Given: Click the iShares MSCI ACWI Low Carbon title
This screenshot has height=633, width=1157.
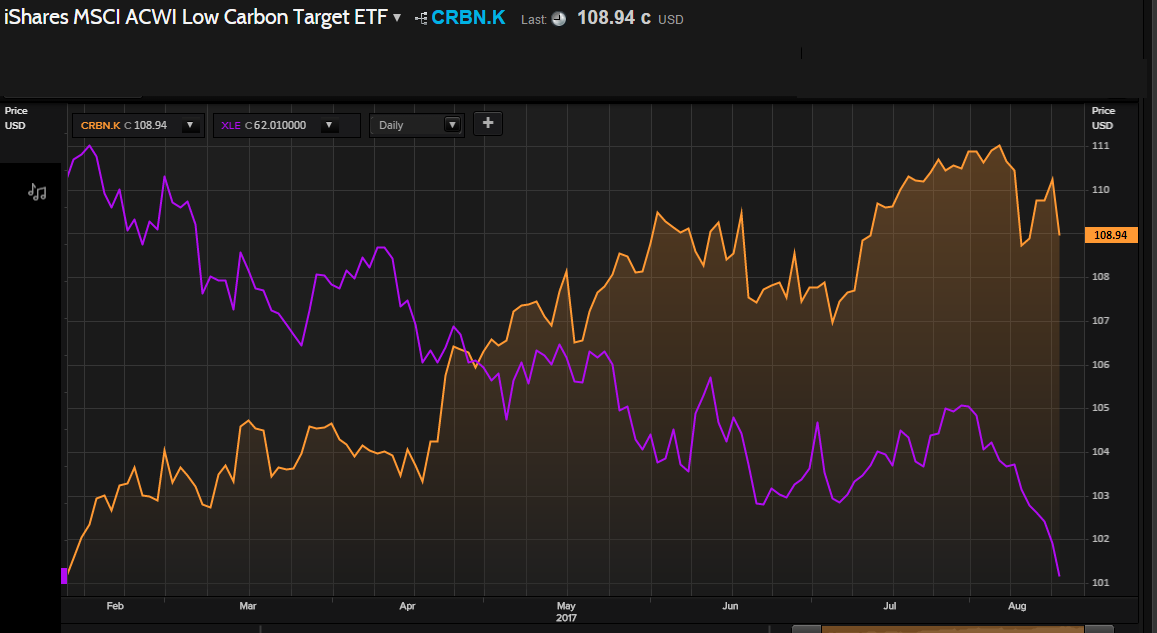Looking at the screenshot, I should 196,18.
